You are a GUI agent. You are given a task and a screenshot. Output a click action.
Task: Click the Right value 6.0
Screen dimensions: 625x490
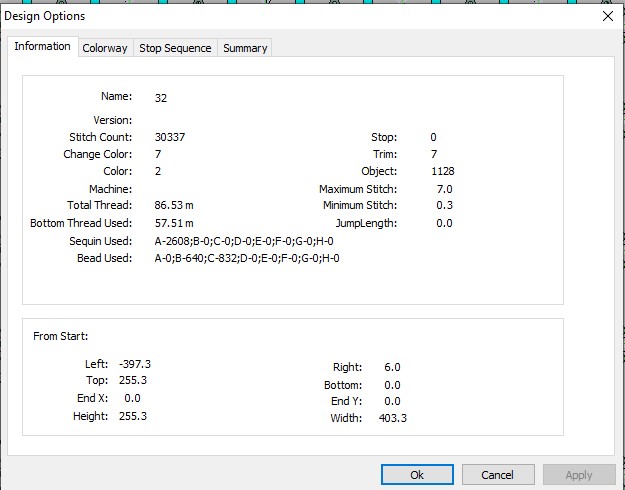click(x=392, y=367)
